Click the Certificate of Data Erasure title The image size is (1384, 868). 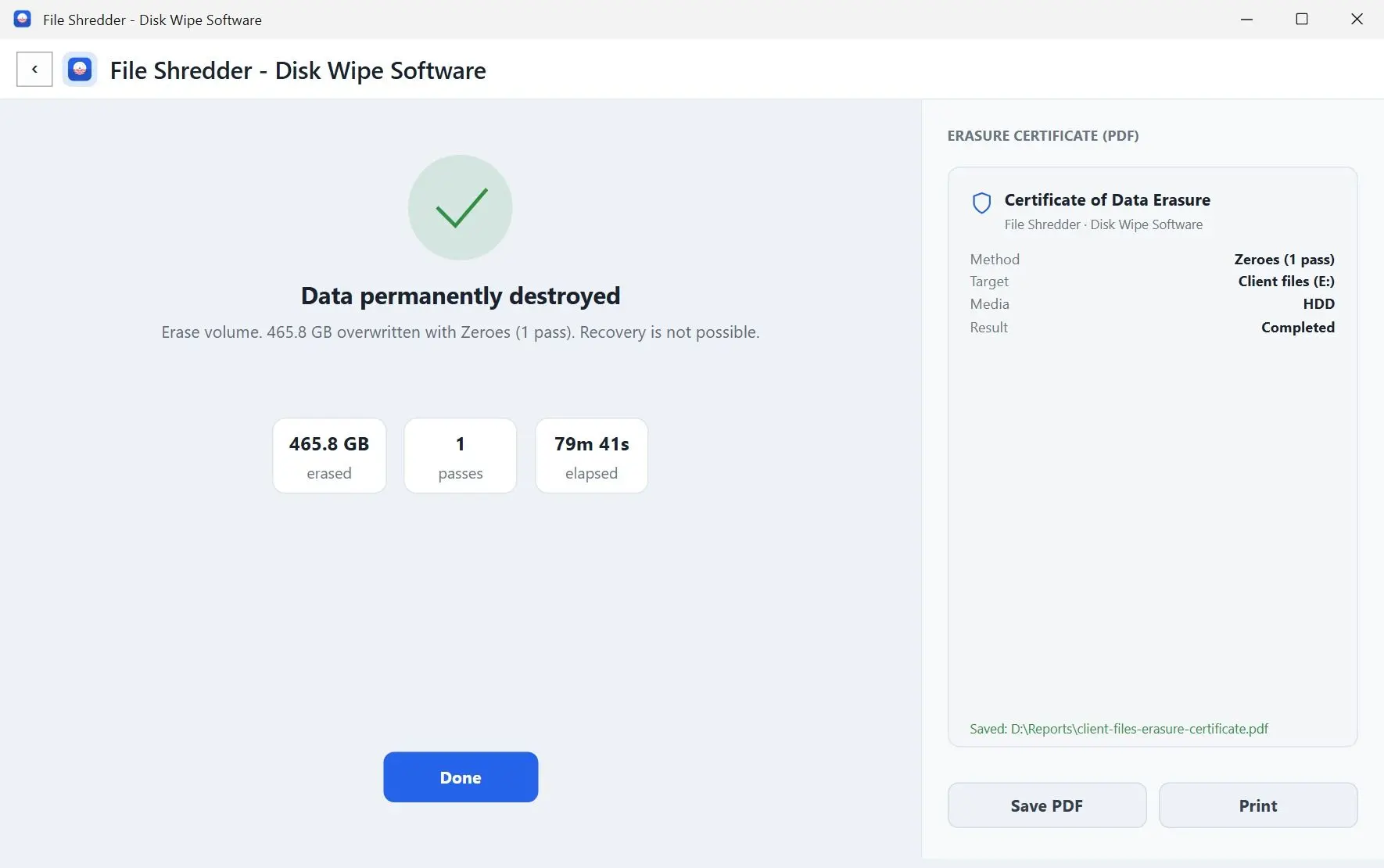1107,200
